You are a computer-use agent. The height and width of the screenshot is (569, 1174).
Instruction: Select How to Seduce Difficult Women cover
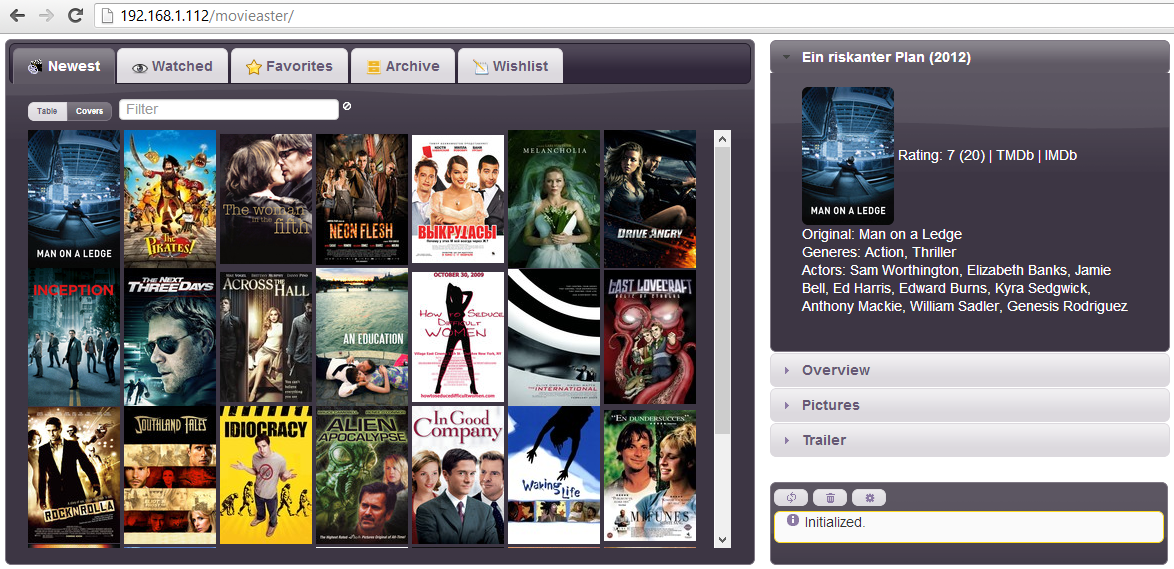[x=458, y=337]
